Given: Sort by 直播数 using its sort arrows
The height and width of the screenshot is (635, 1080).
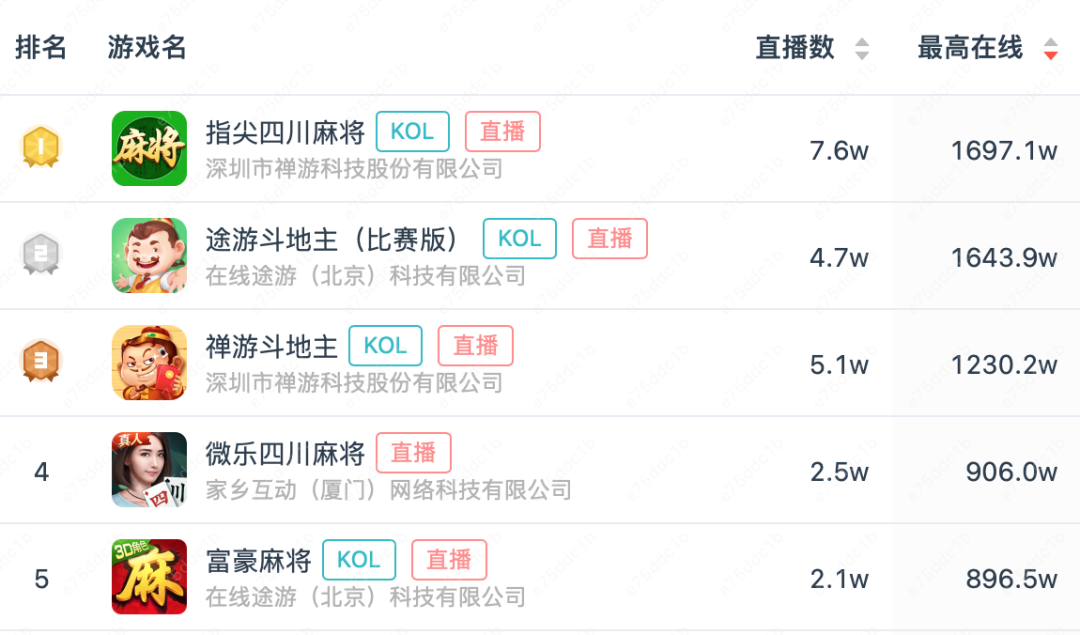Looking at the screenshot, I should [x=862, y=49].
